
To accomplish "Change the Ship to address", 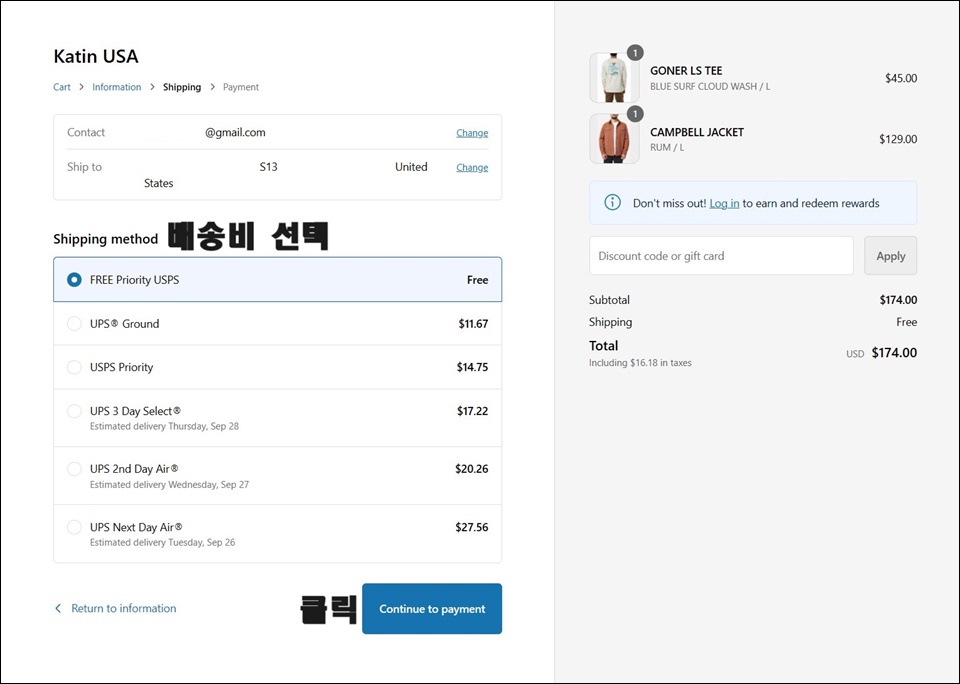I will [x=472, y=167].
